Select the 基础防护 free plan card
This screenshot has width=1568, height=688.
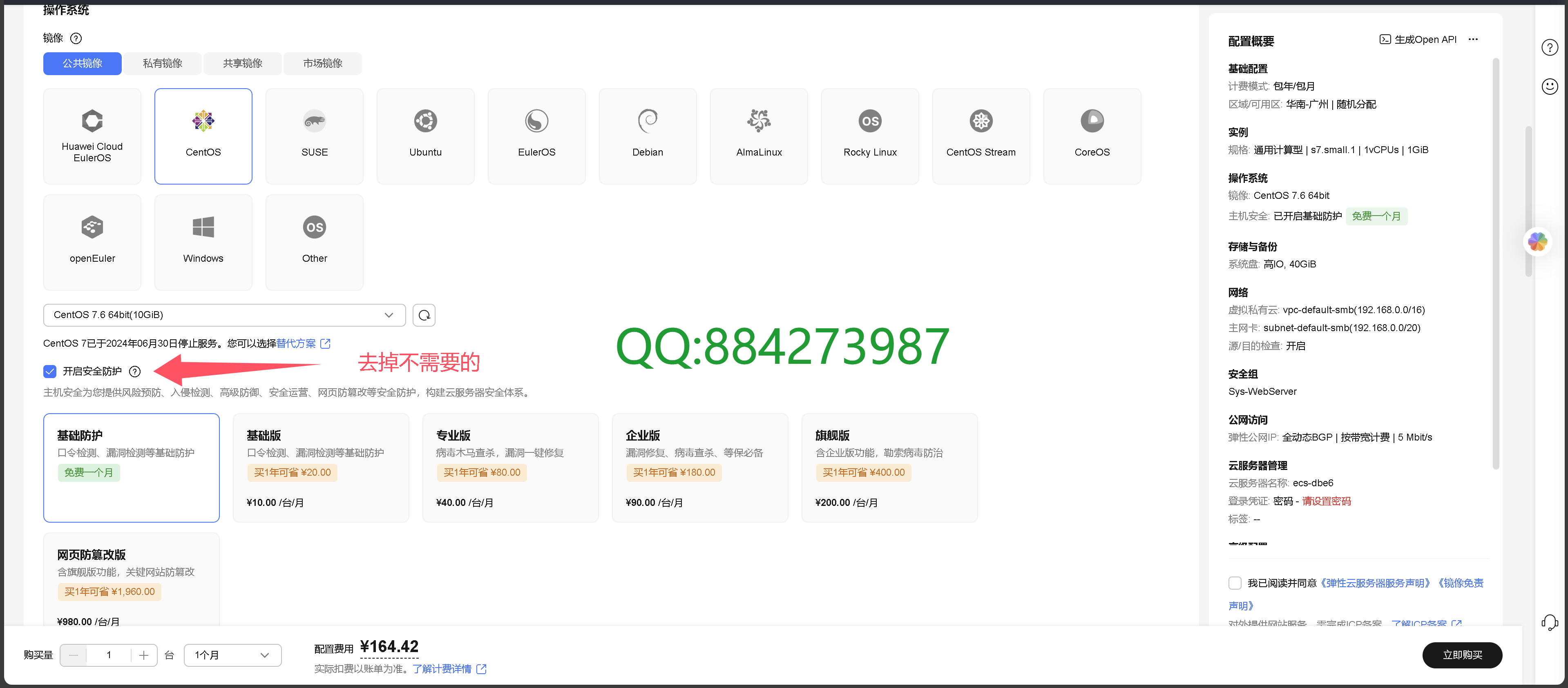(x=132, y=468)
